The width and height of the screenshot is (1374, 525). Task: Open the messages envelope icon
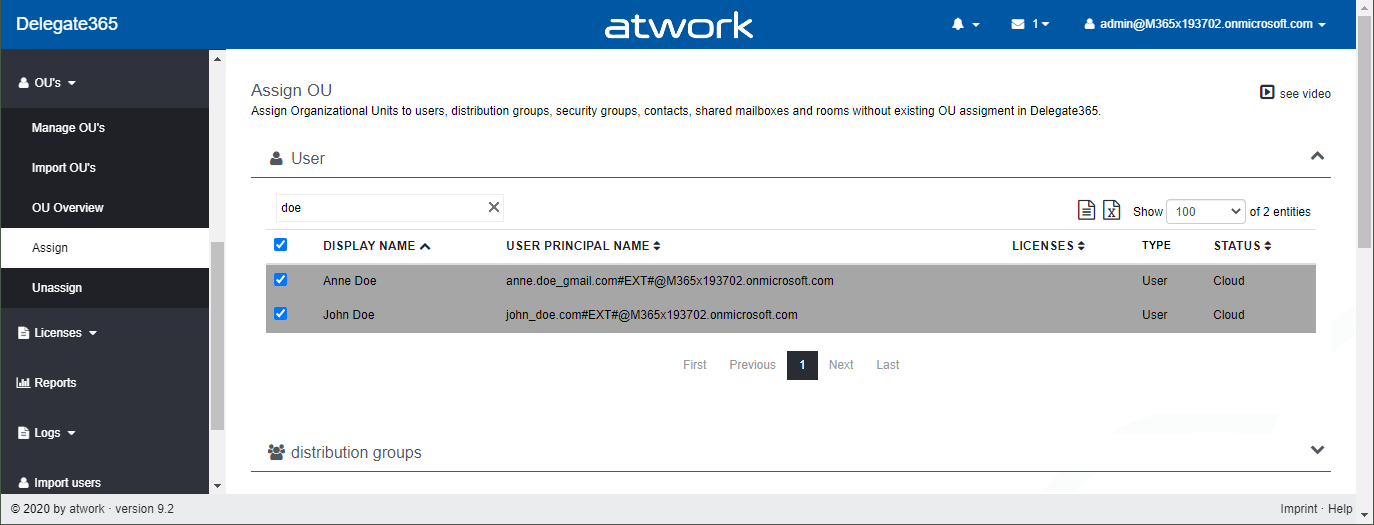[x=1018, y=24]
